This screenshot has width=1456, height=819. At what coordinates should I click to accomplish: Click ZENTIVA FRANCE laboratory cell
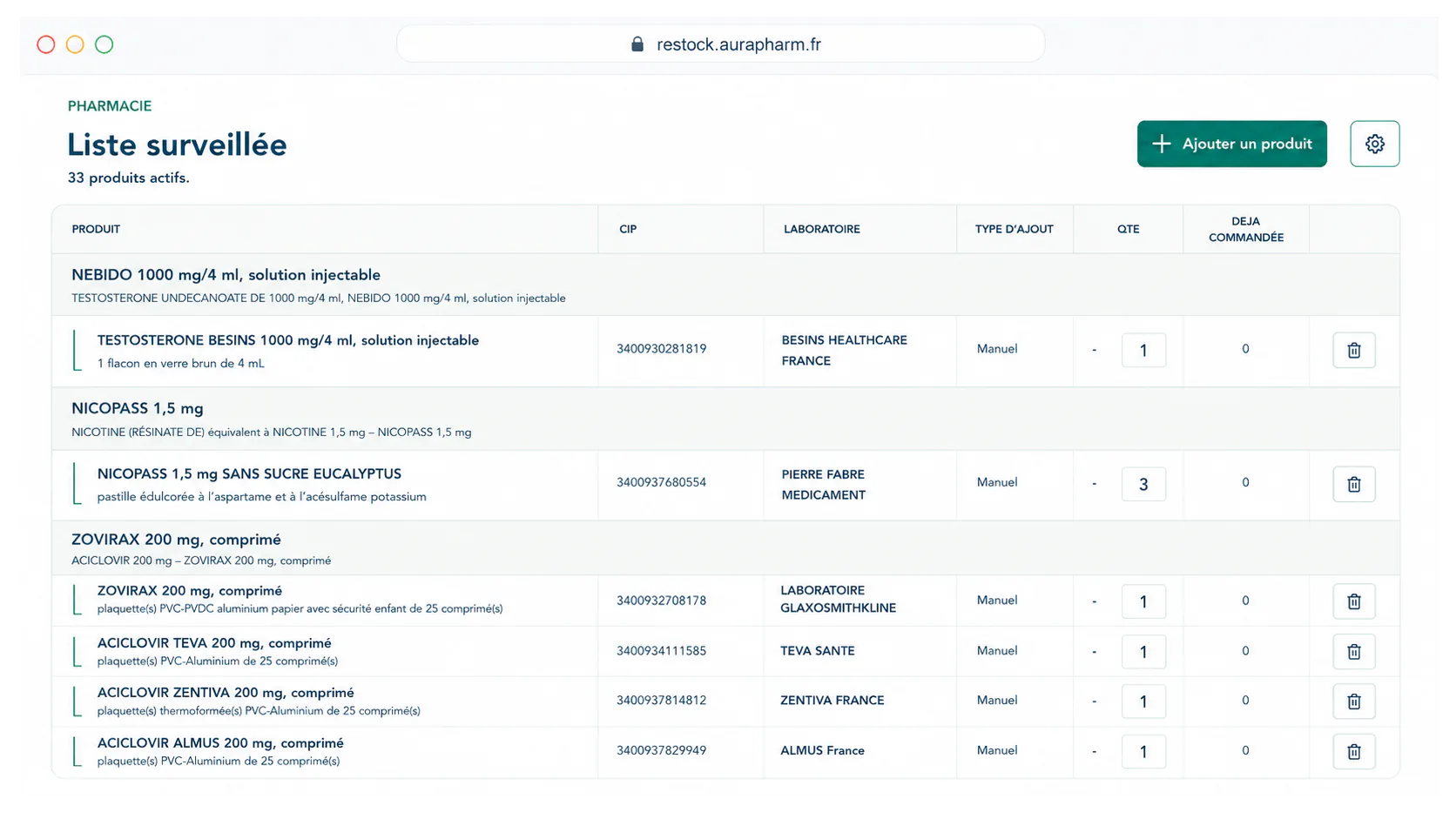832,701
